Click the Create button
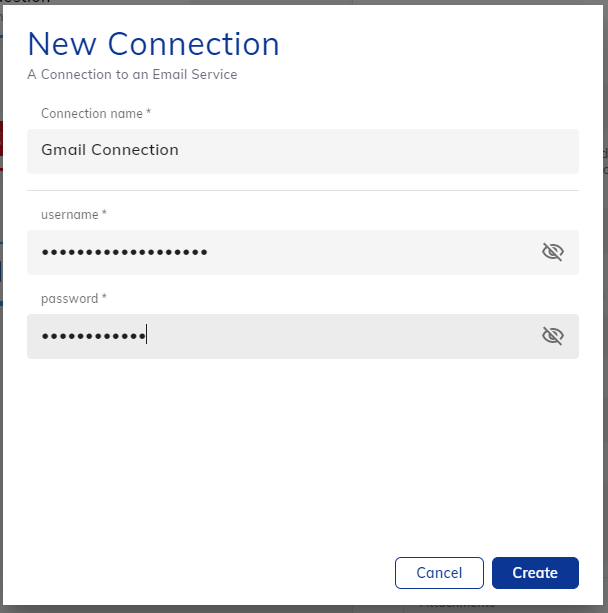 pyautogui.click(x=535, y=573)
